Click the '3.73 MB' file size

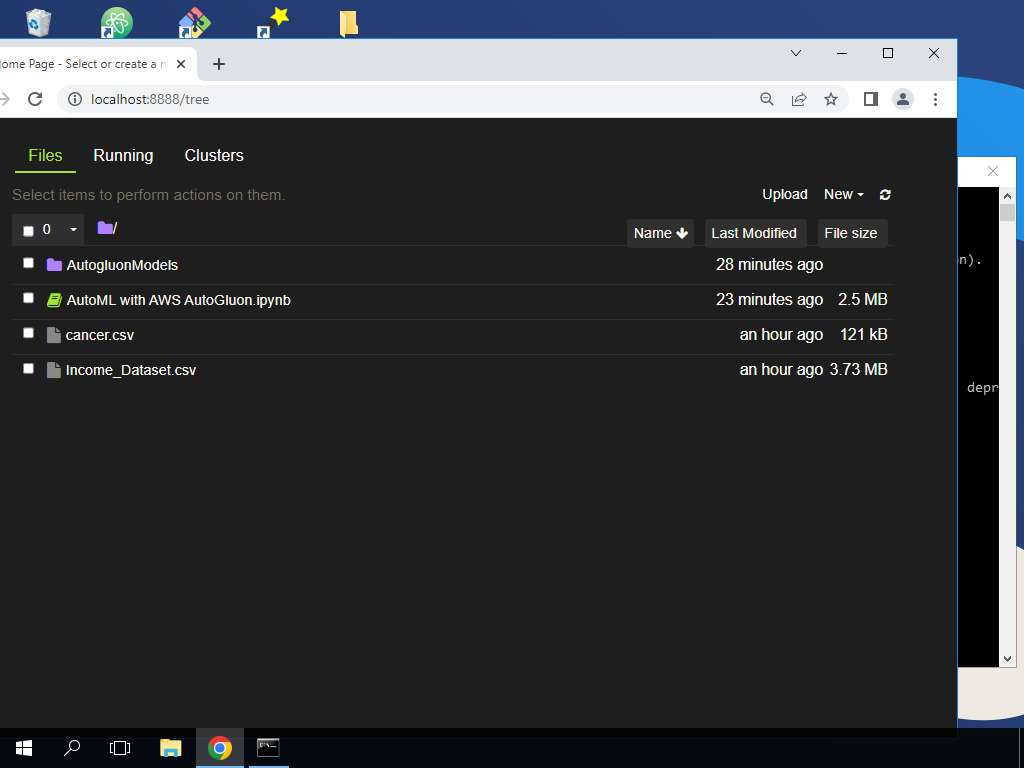tap(858, 370)
